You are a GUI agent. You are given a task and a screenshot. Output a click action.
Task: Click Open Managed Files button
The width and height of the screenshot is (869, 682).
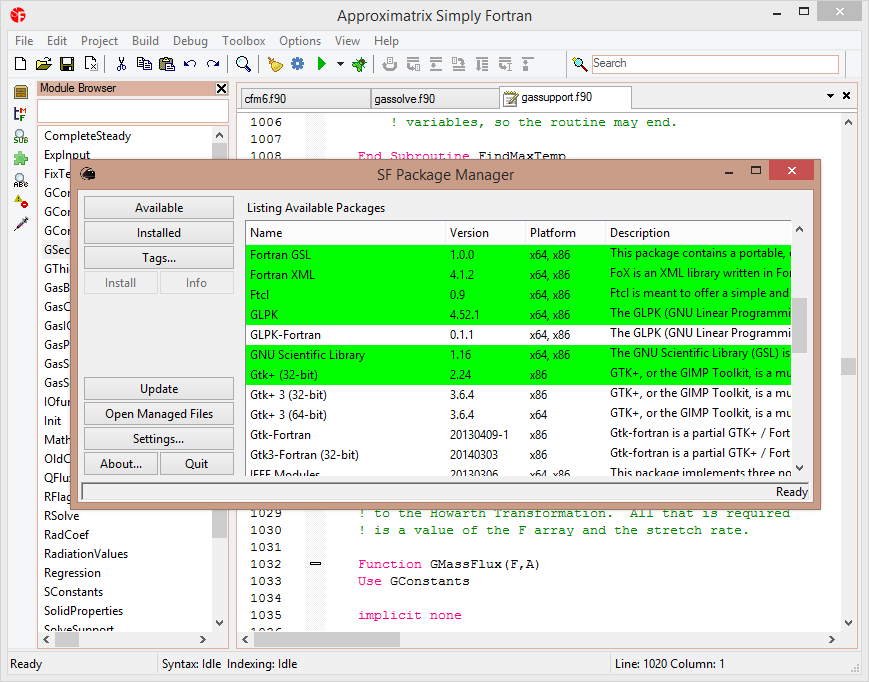(x=159, y=414)
